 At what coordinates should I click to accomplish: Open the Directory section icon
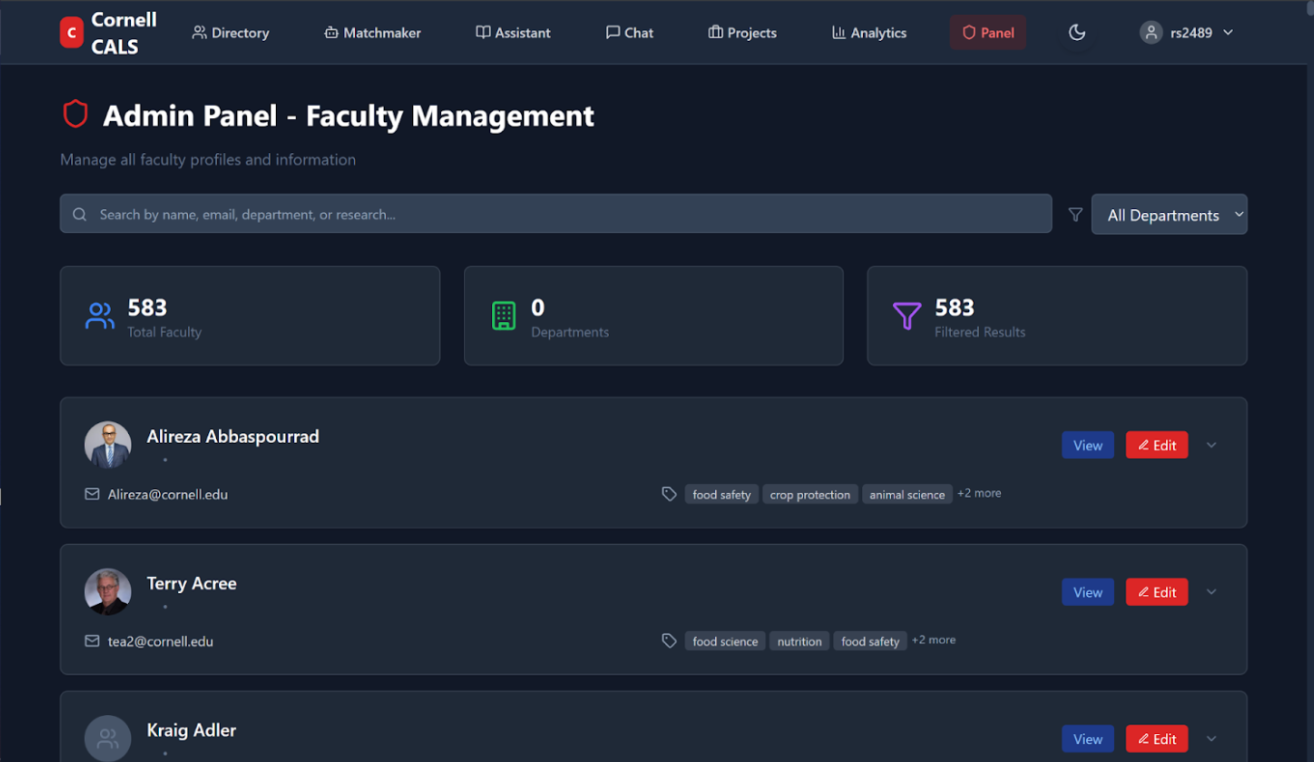click(197, 32)
